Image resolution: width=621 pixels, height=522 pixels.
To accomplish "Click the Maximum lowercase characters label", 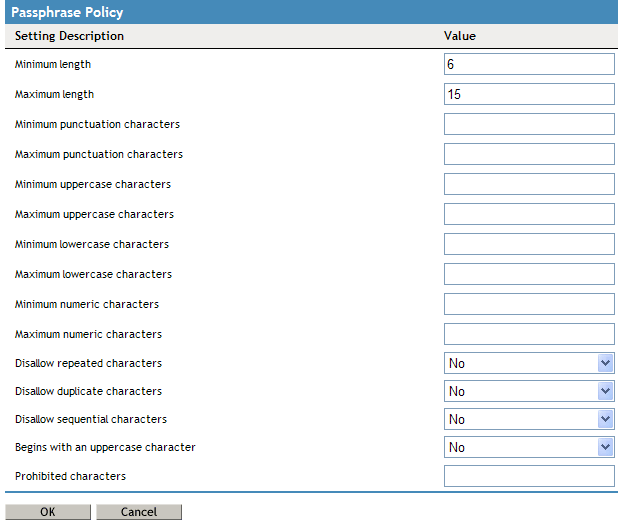I will click(93, 274).
